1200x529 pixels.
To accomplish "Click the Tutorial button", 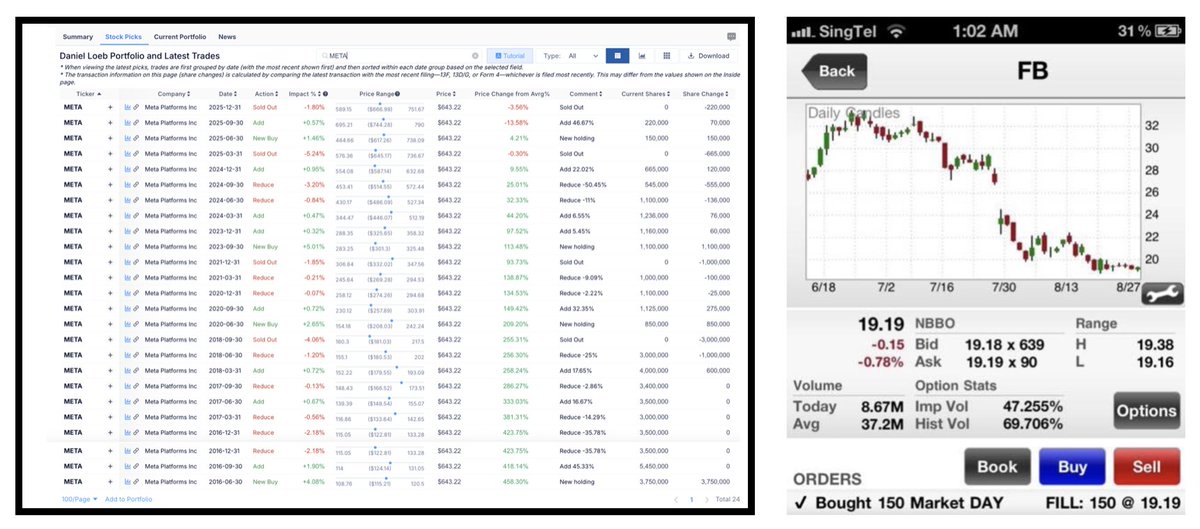I will (x=510, y=56).
